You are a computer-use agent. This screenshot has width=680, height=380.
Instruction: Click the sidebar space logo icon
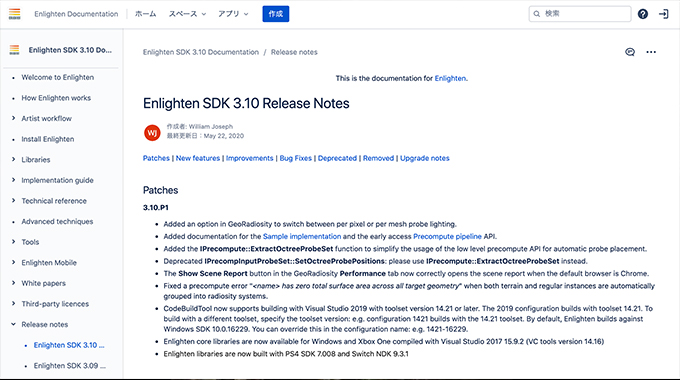14,50
